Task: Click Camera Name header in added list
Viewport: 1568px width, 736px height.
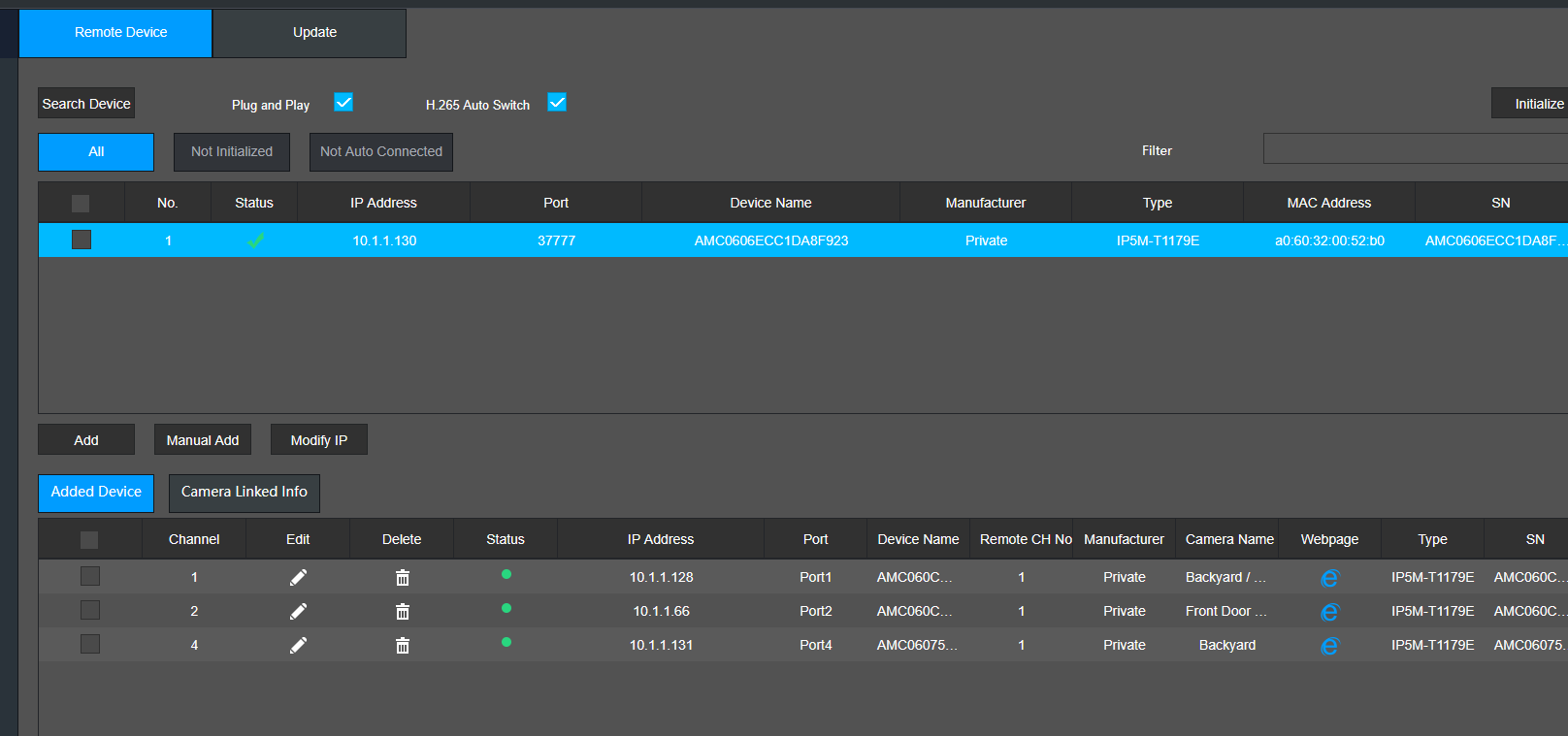Action: point(1229,539)
